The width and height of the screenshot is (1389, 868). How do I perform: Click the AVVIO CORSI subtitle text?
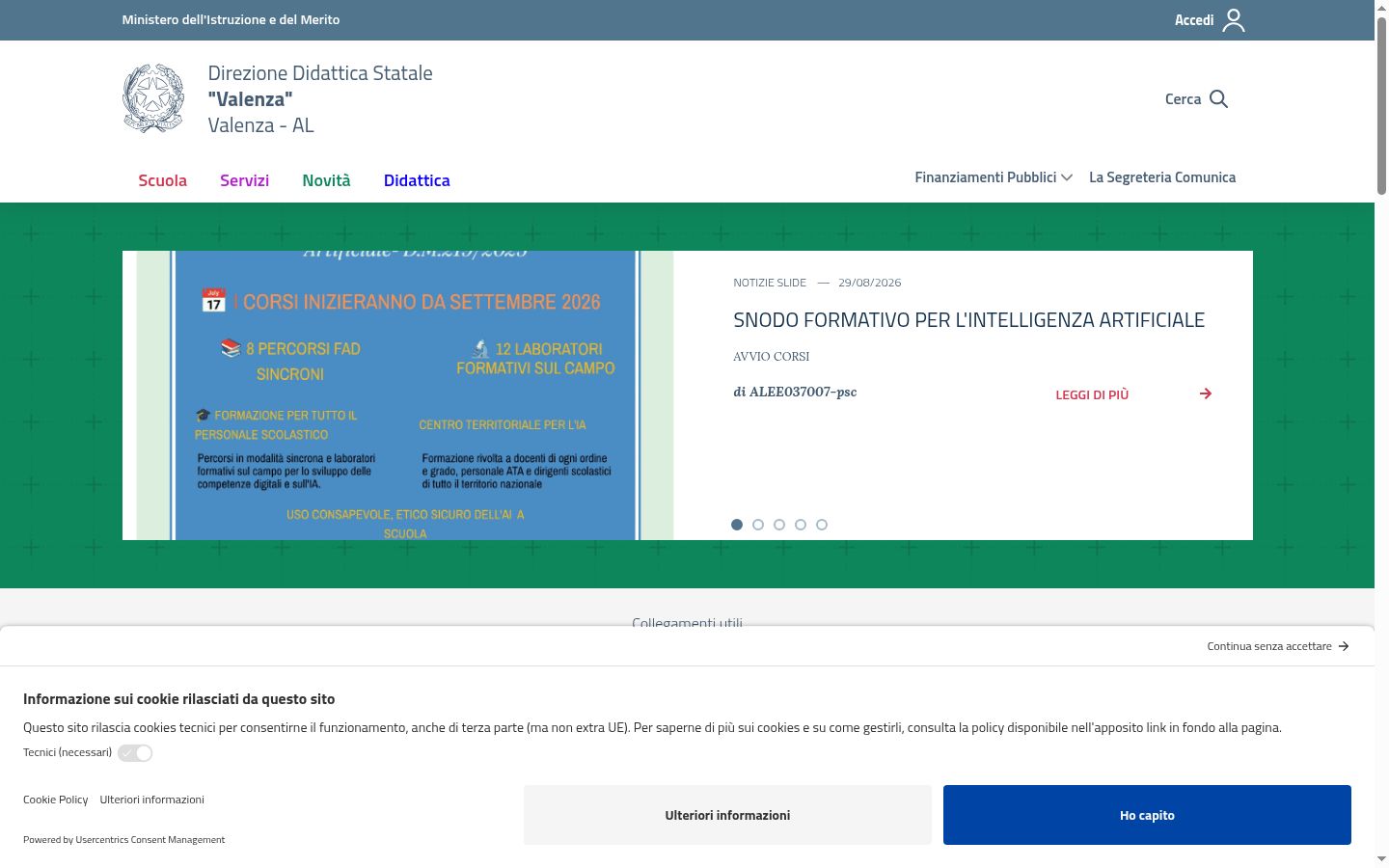pyautogui.click(x=772, y=356)
